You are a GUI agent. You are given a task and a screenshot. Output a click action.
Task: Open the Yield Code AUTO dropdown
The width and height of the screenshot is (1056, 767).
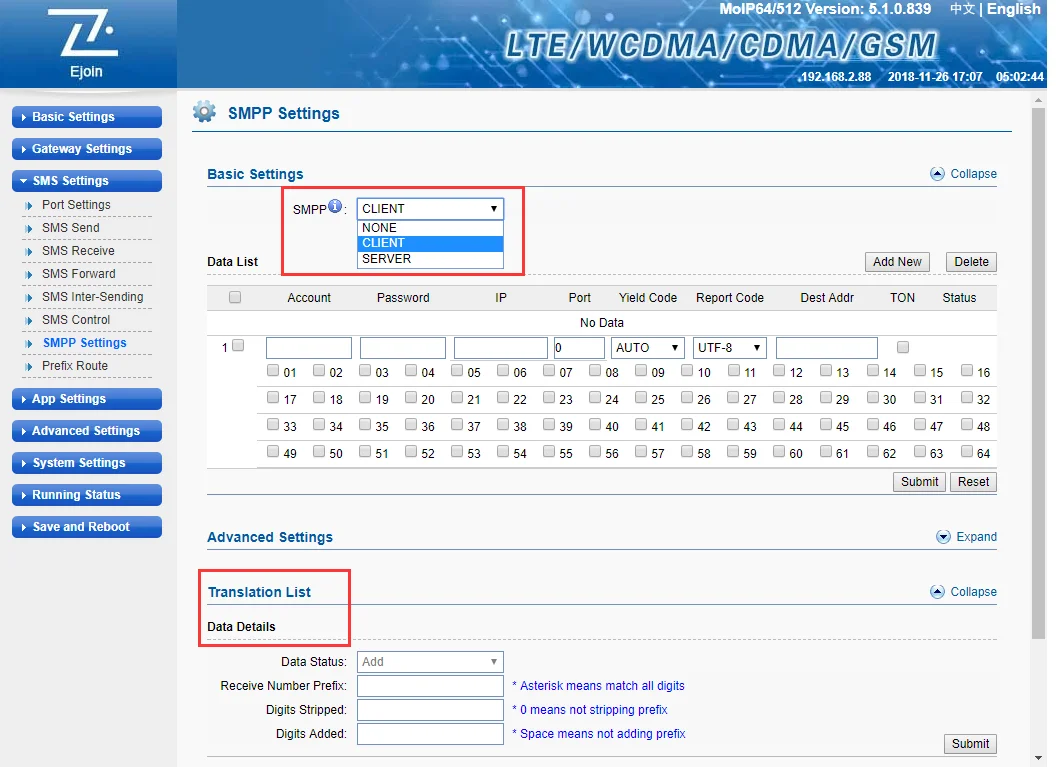pos(647,348)
